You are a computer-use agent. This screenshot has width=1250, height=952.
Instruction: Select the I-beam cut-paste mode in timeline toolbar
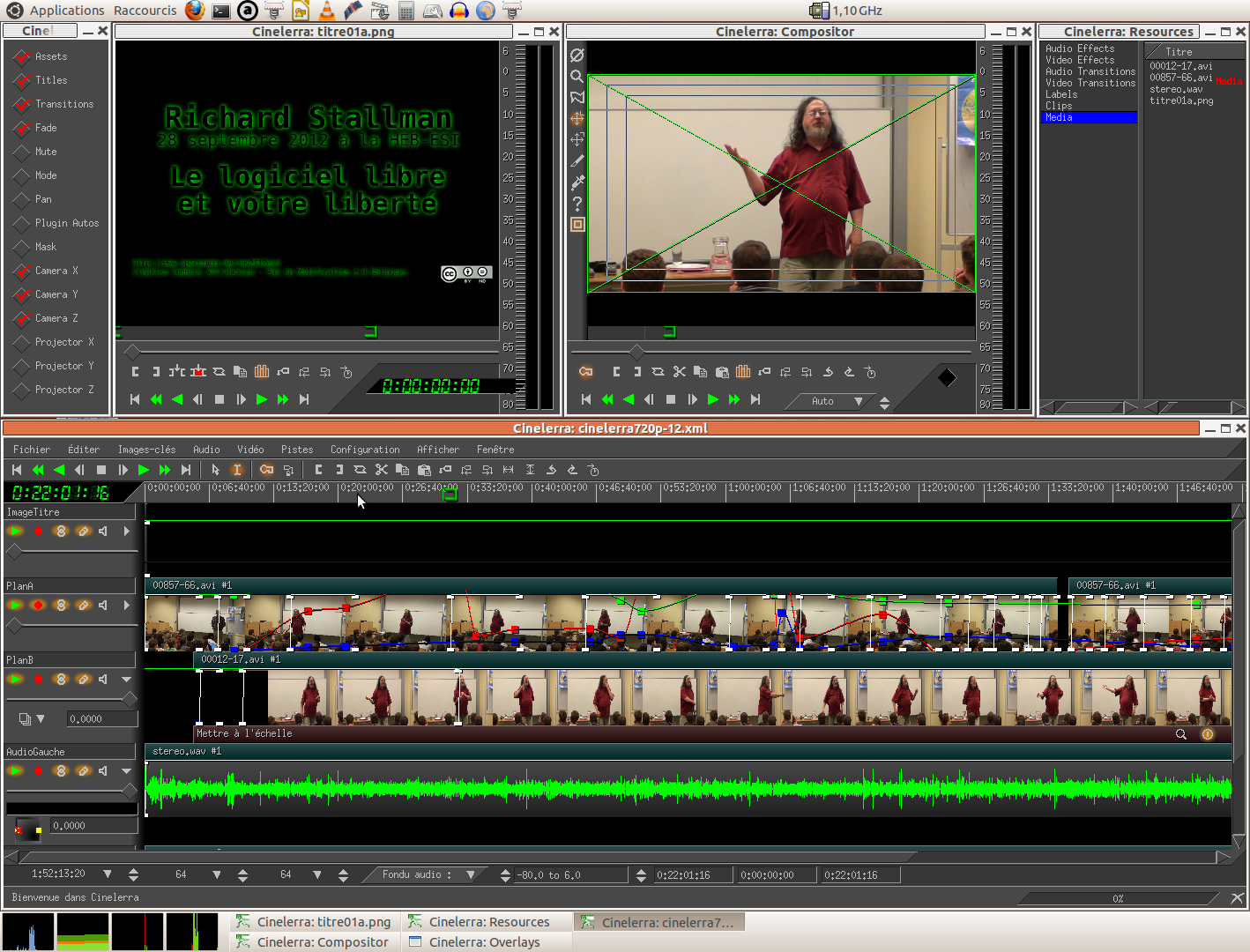(x=237, y=470)
